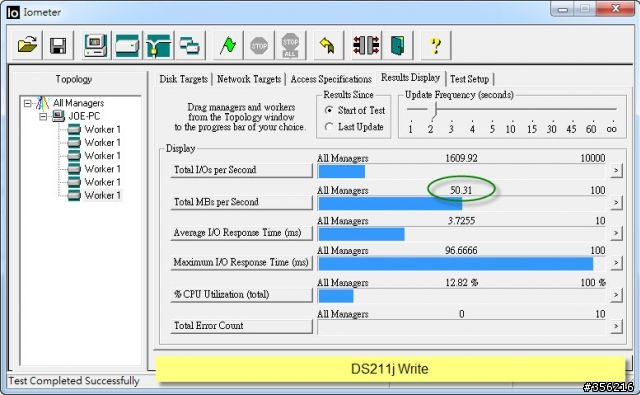Duplicate the selected worker
The image size is (640, 395).
[190, 45]
